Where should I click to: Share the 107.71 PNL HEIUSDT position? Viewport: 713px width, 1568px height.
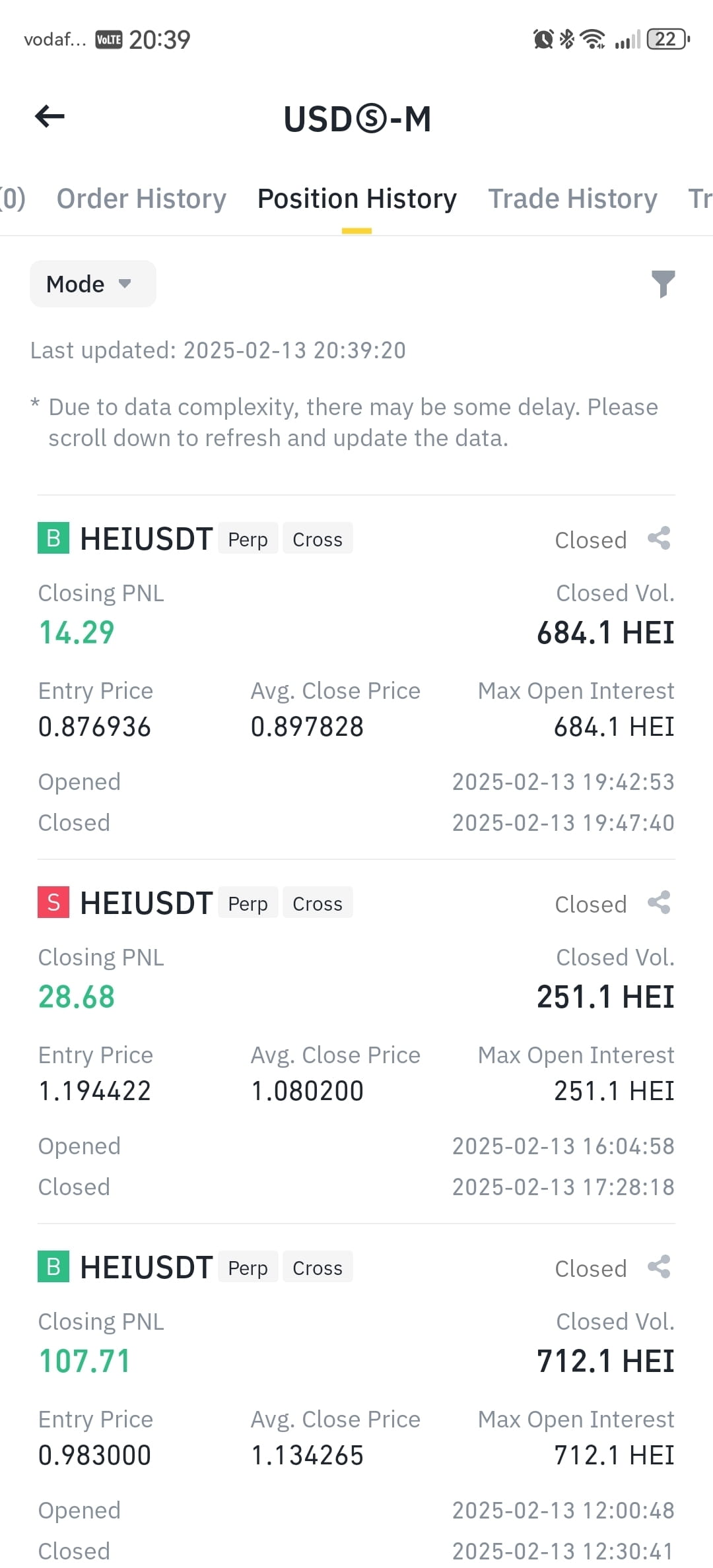point(659,1267)
